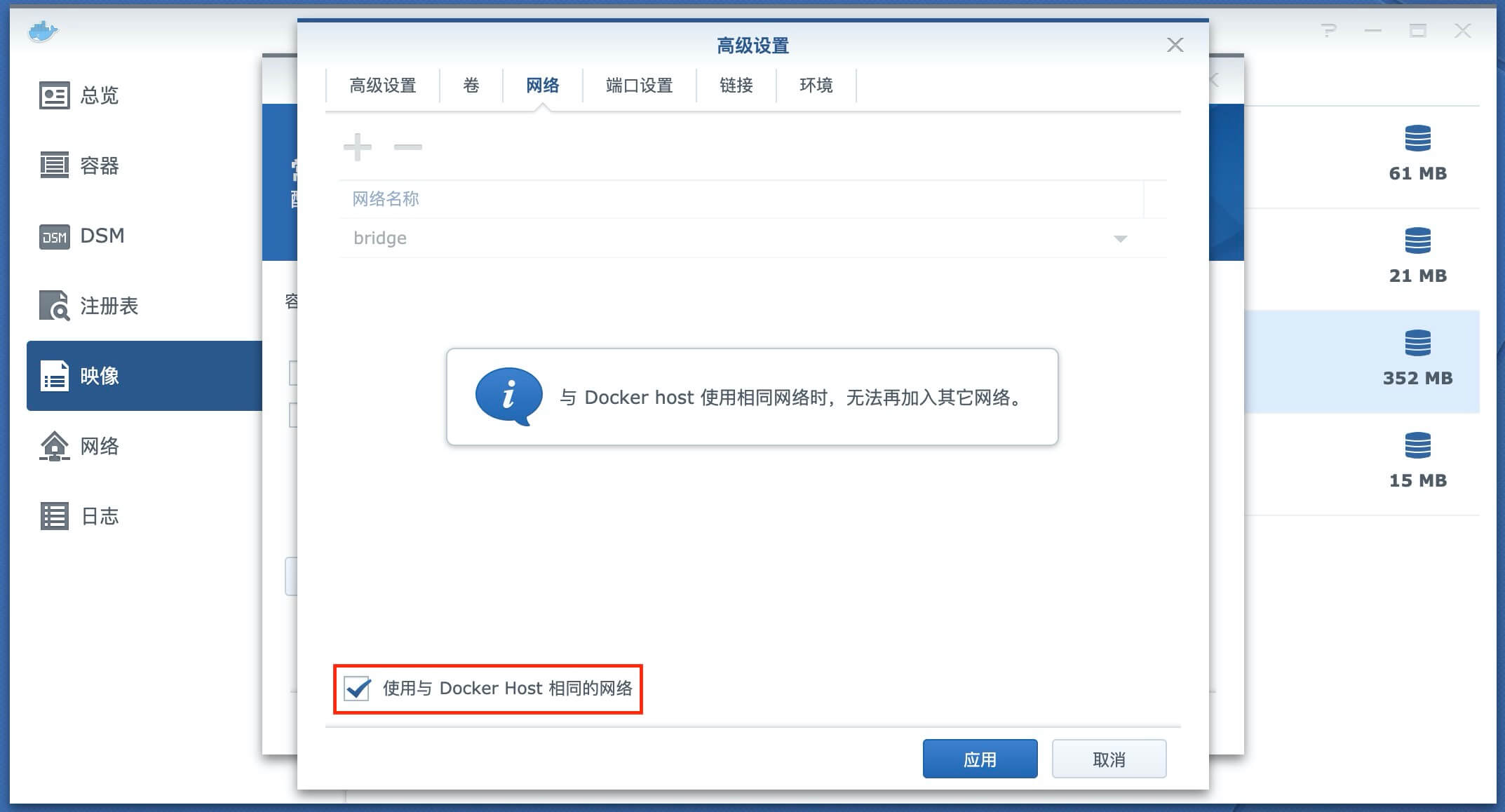Screen dimensions: 1505x812
Task: Open the DSM sidebar icon
Action: (x=54, y=236)
